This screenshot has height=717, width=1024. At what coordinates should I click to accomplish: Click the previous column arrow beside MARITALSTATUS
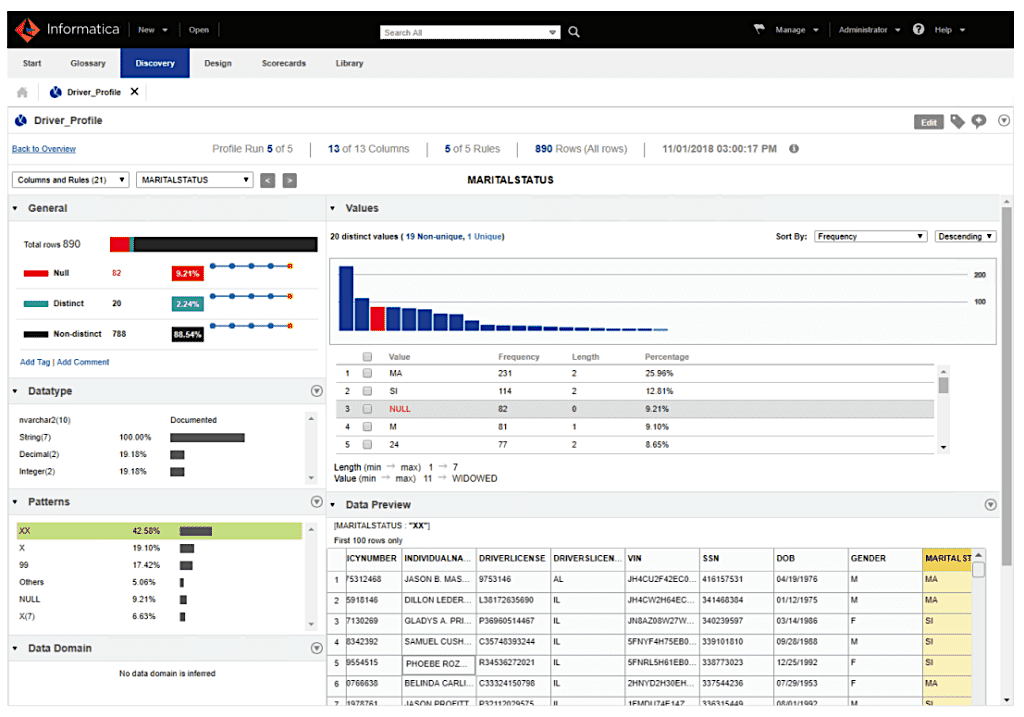point(266,180)
